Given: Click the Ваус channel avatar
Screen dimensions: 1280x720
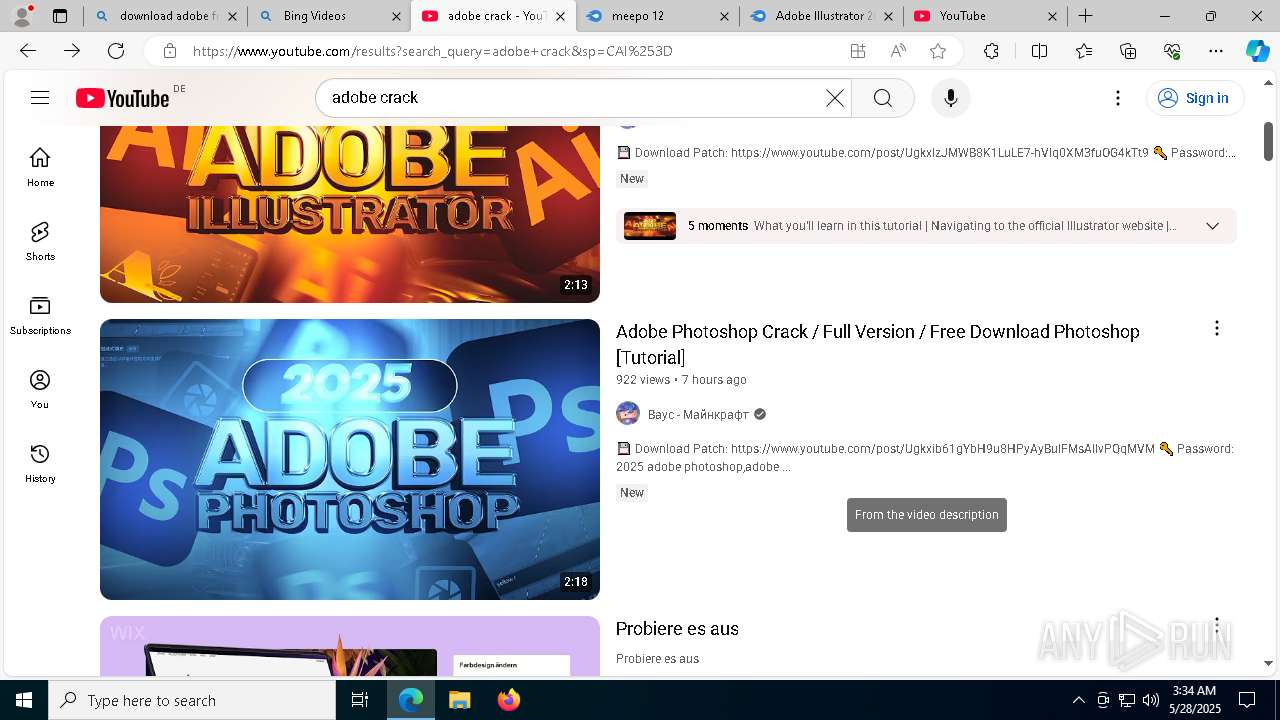Looking at the screenshot, I should [628, 414].
